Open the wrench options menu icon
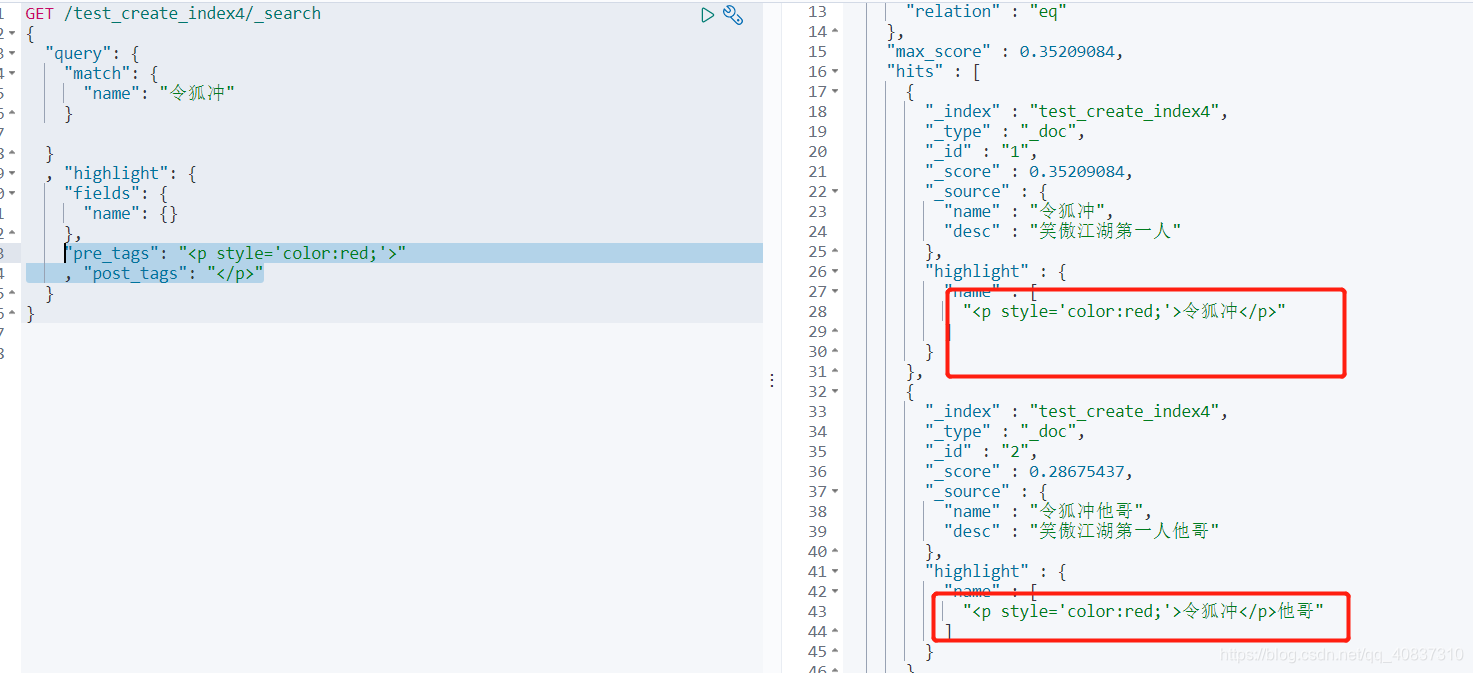Screen dimensions: 1473x673 tap(733, 15)
